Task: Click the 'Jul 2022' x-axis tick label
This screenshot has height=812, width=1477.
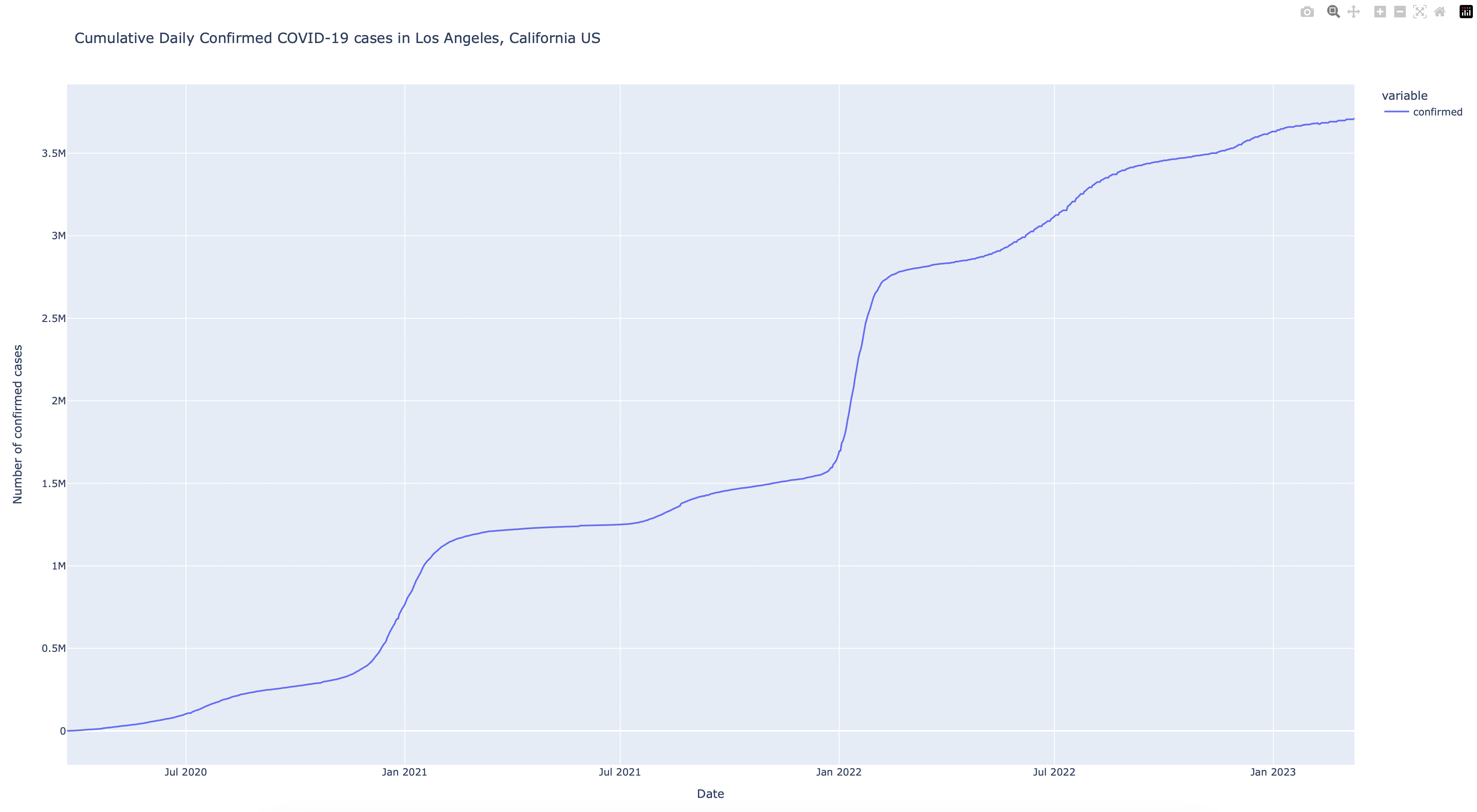Action: point(1054,772)
